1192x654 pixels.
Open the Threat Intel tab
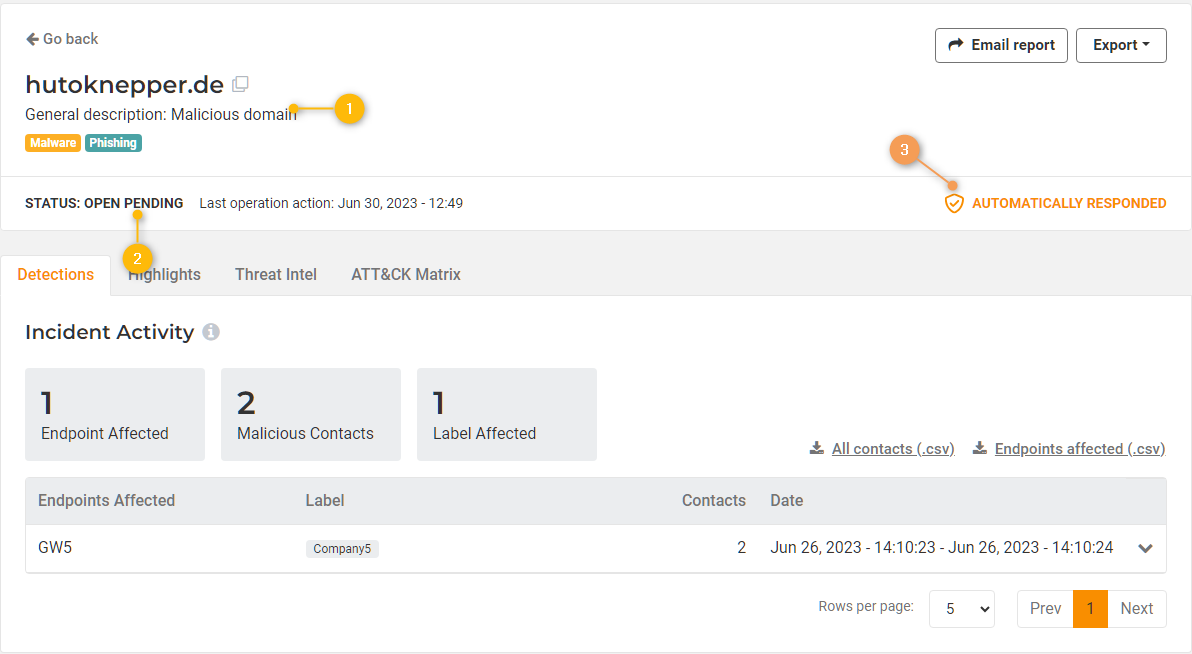(x=276, y=274)
